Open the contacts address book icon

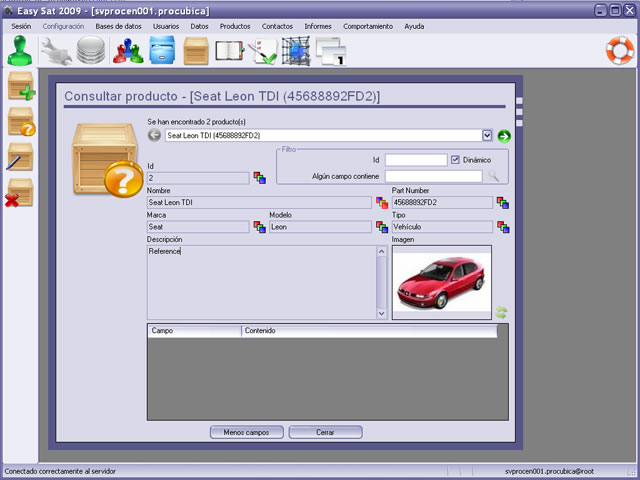coord(229,51)
